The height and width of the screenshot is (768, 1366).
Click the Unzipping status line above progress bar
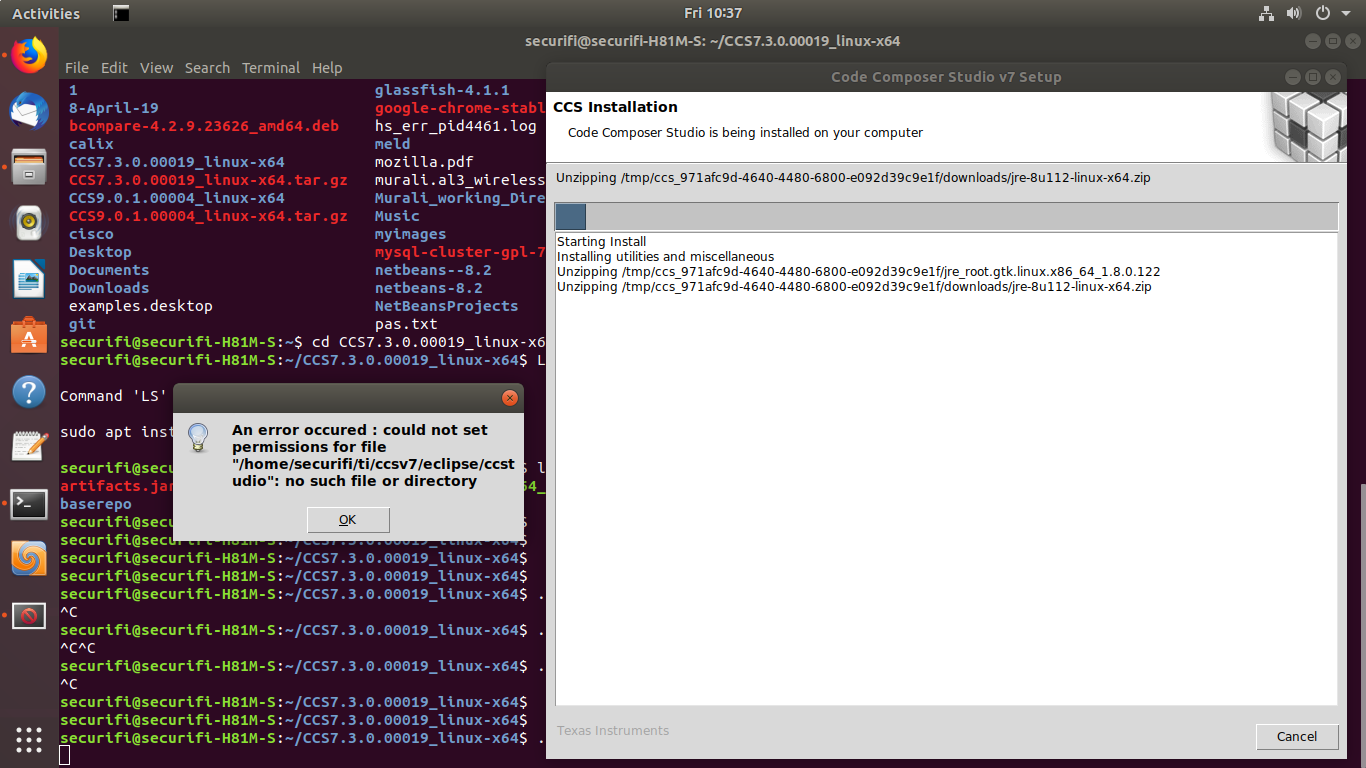(x=854, y=178)
